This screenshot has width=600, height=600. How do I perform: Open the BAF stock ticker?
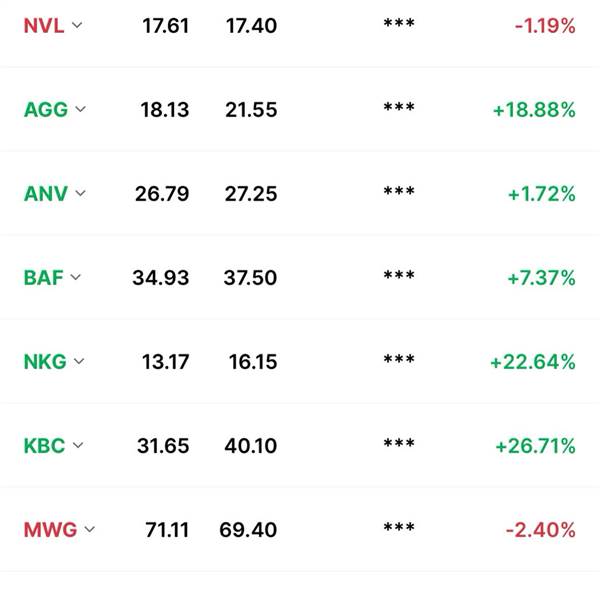click(x=43, y=278)
